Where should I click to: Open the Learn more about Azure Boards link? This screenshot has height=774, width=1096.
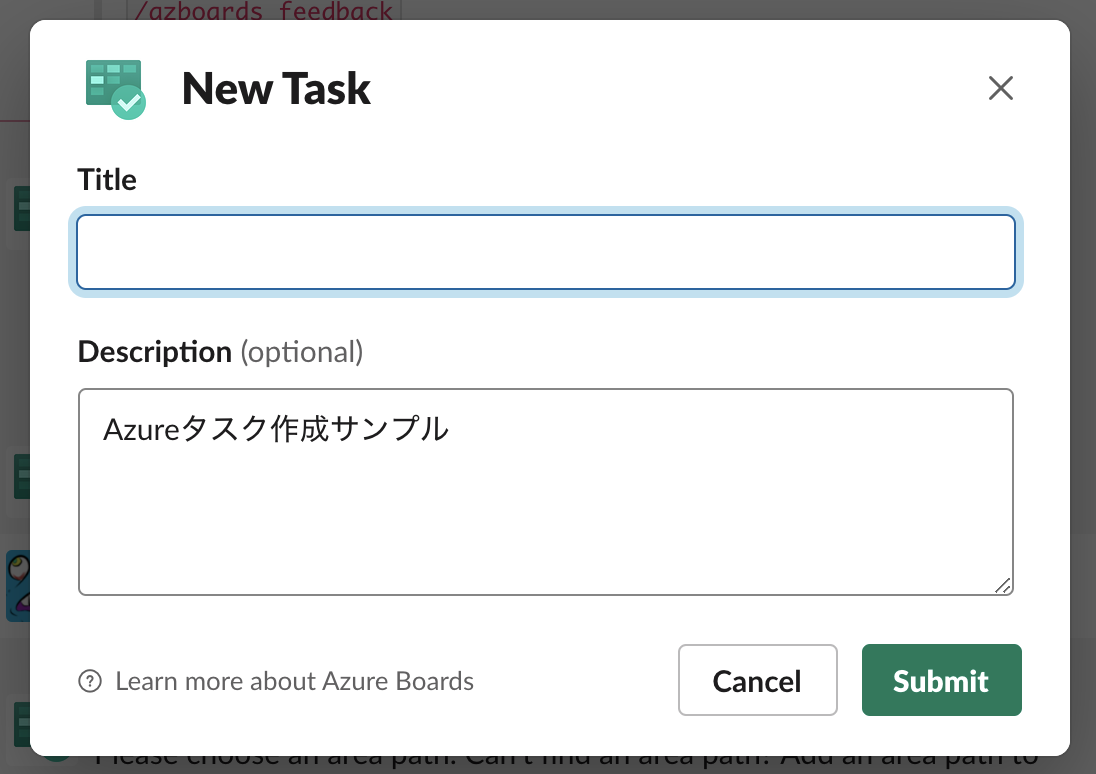[294, 681]
